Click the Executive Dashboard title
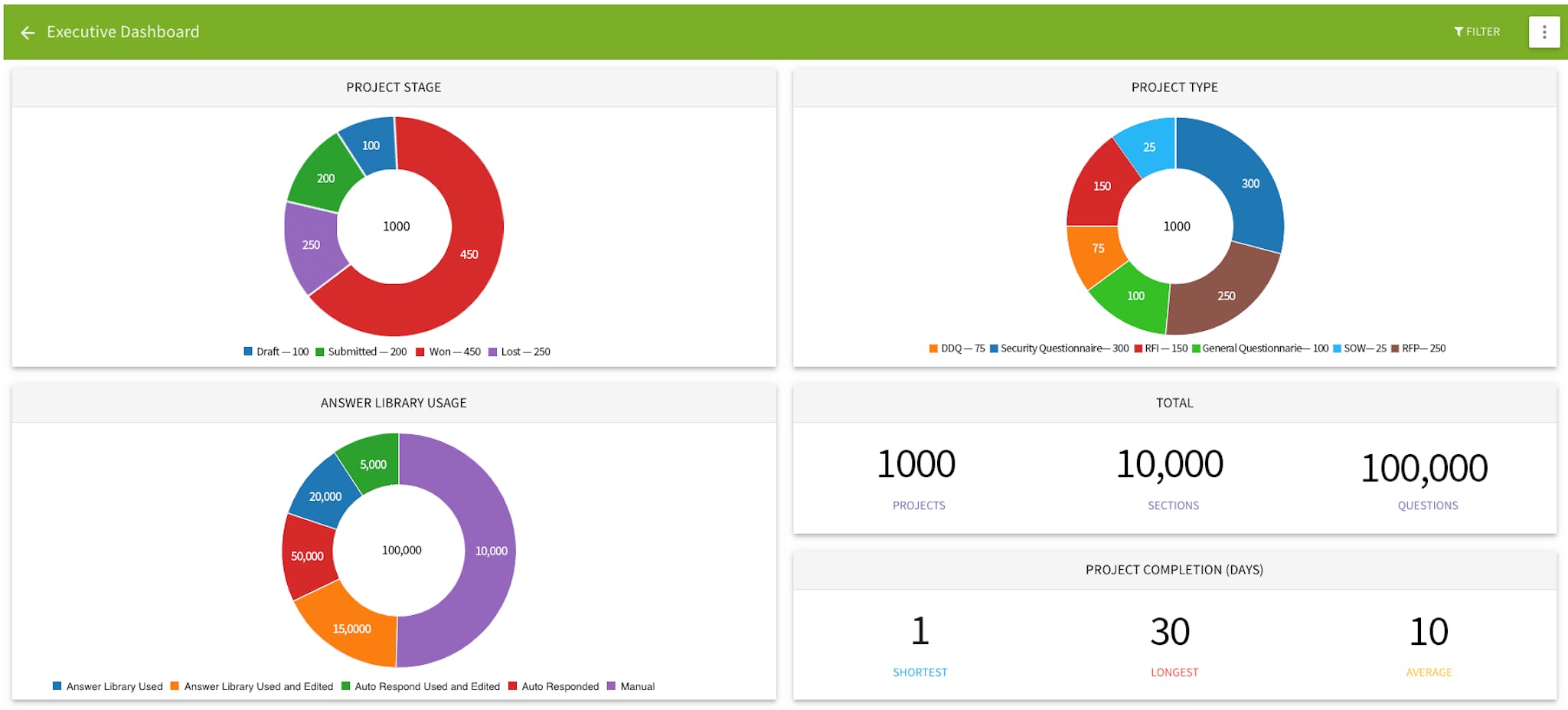The width and height of the screenshot is (1568, 710). click(x=123, y=31)
